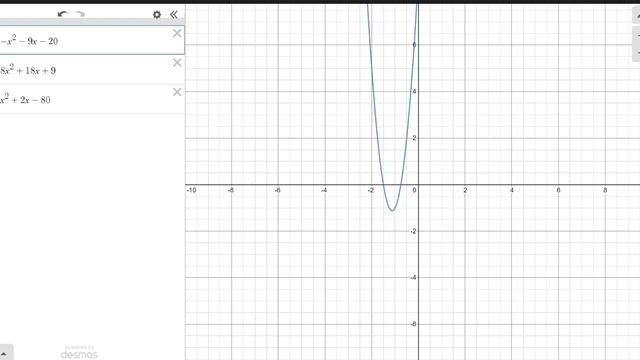
Task: Undo the last action with the undo arrow
Action: point(62,14)
